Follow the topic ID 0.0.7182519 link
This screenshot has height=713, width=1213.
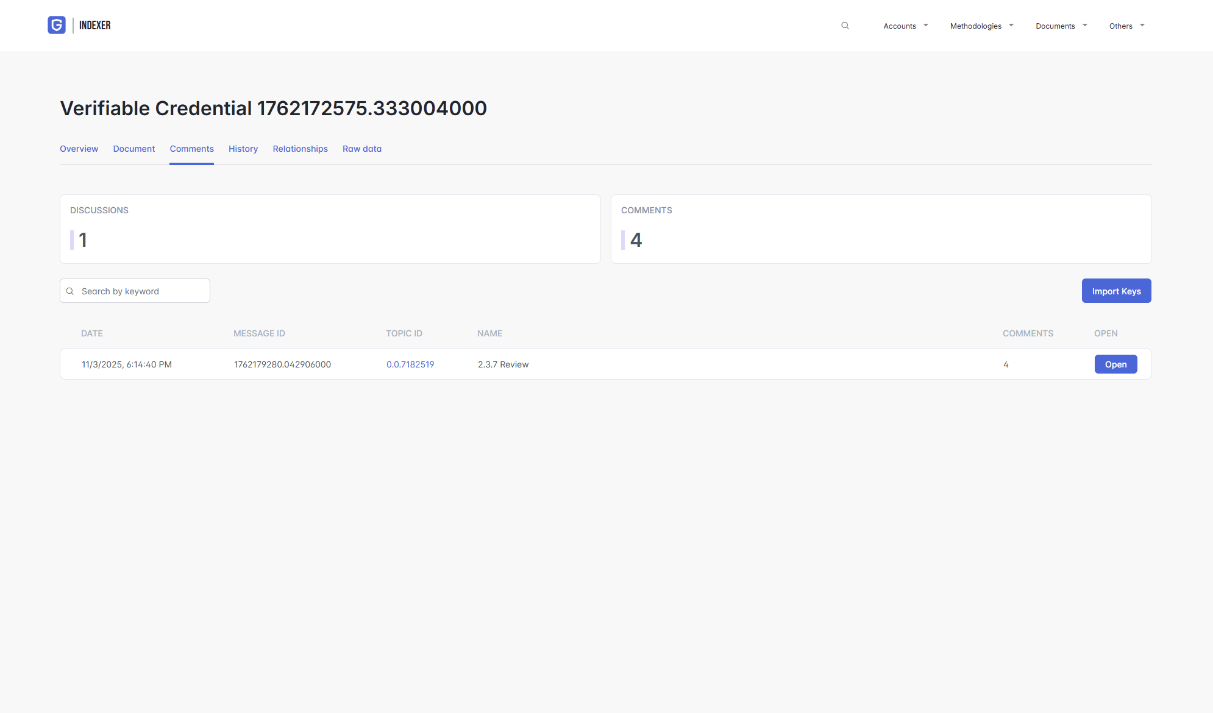point(410,365)
